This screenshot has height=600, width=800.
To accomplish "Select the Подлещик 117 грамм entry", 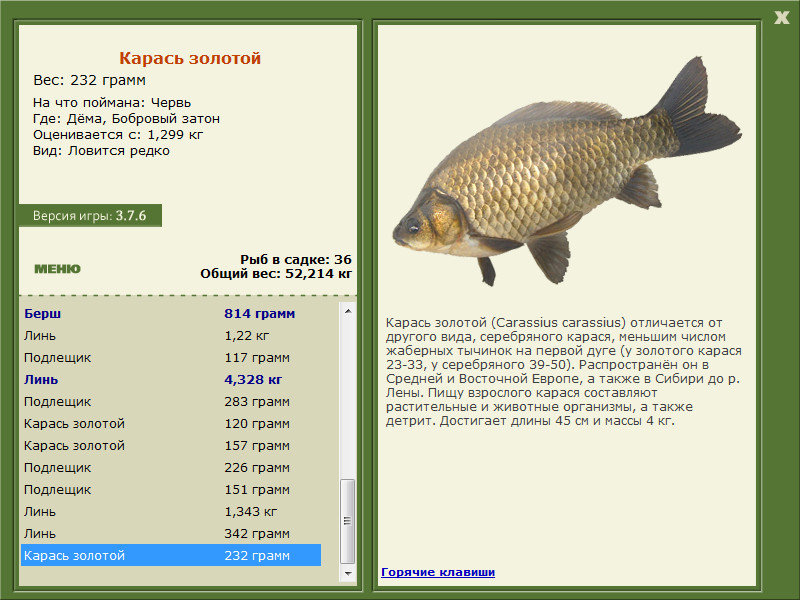I will tap(171, 358).
